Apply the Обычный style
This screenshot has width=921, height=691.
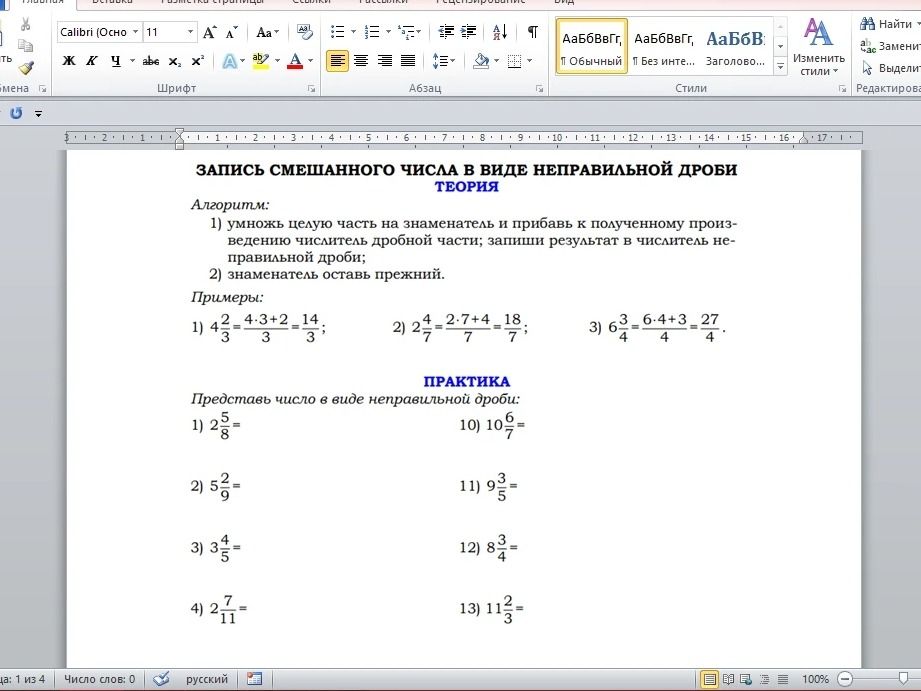click(x=591, y=47)
